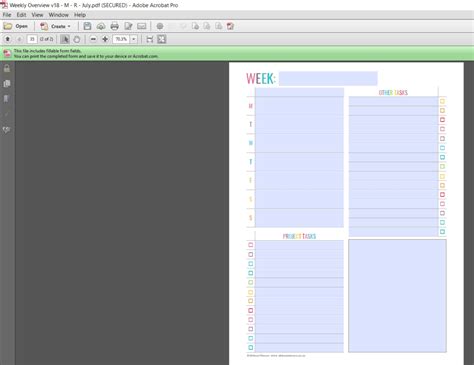Open the Edit menu
Image resolution: width=474 pixels, height=365 pixels.
pyautogui.click(x=21, y=15)
